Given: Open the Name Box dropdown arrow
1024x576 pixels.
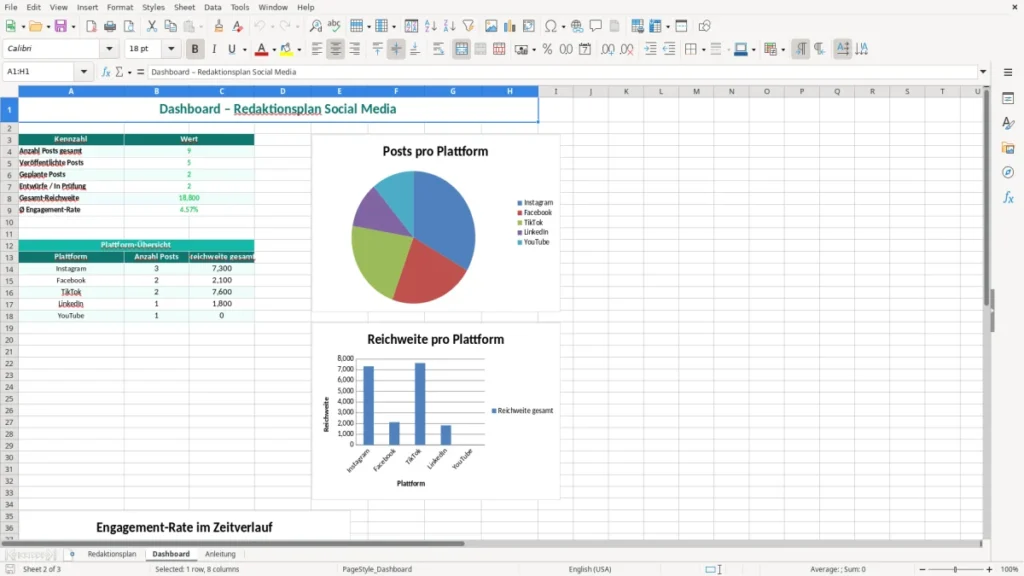Looking at the screenshot, I should [x=84, y=72].
